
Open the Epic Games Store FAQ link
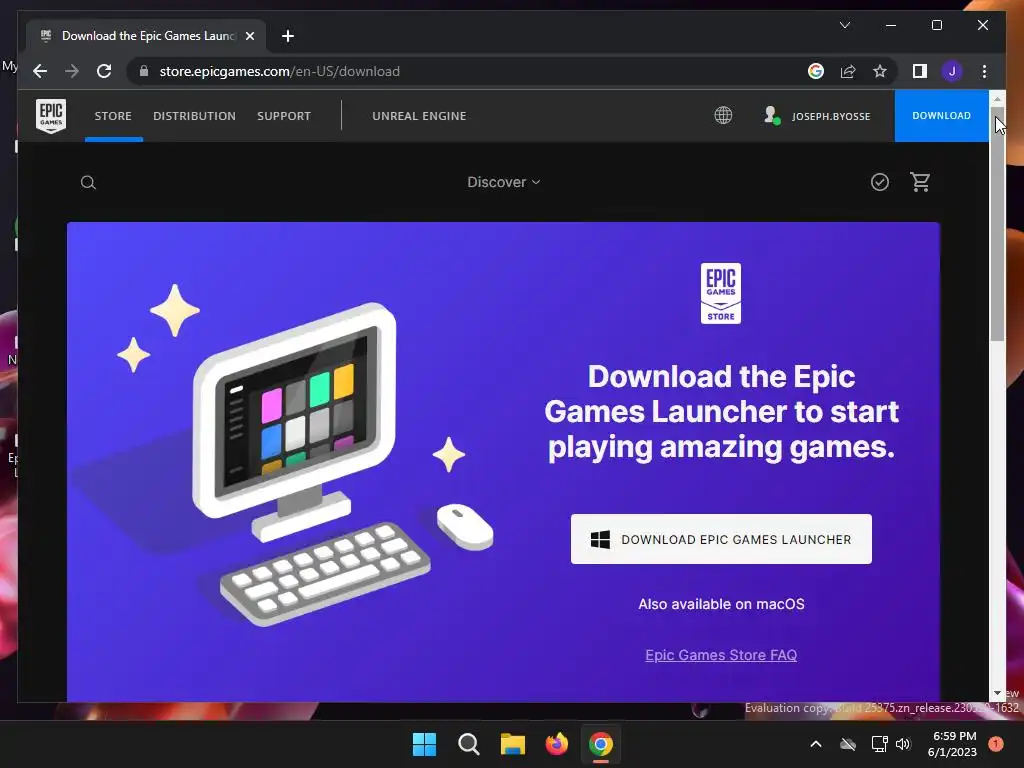click(721, 655)
